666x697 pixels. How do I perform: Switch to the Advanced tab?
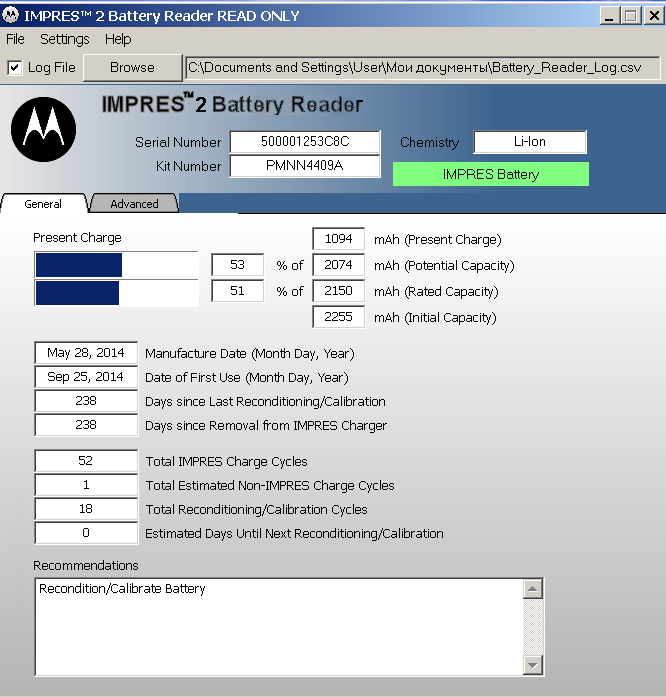click(134, 203)
